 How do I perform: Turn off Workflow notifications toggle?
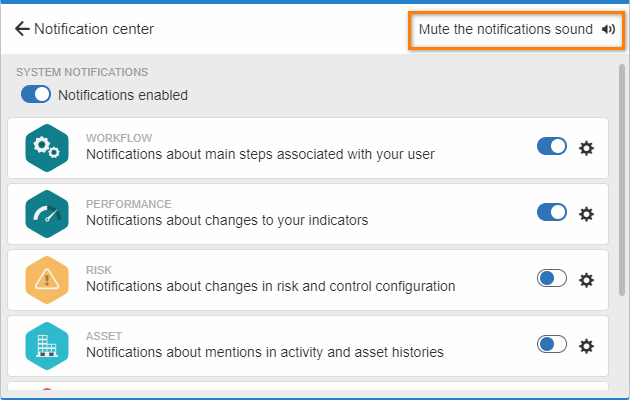point(552,146)
